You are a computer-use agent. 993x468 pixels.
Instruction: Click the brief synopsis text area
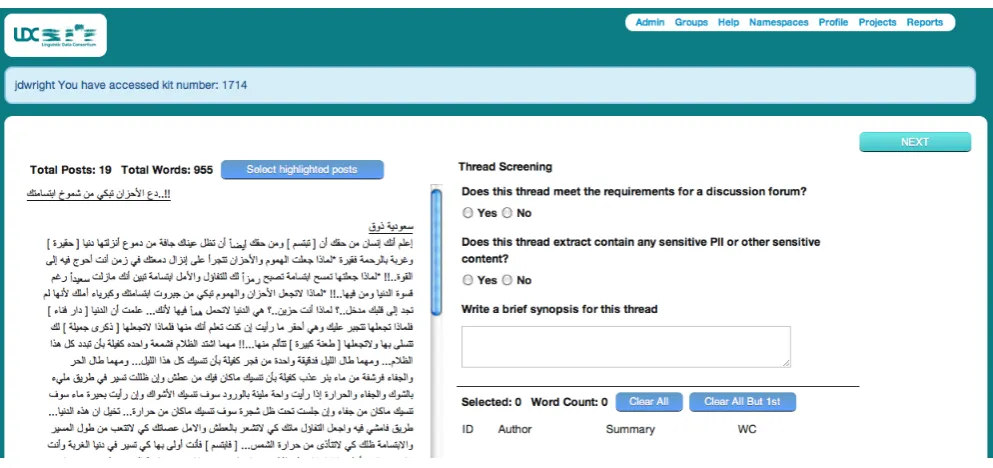[626, 346]
